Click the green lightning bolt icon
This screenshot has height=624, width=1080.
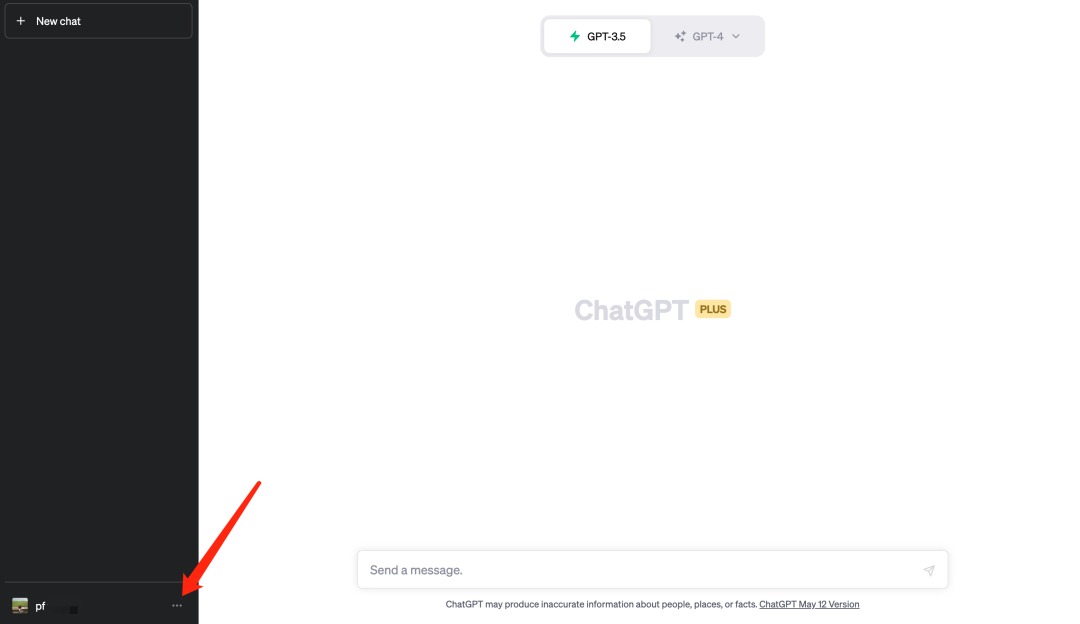[x=574, y=36]
